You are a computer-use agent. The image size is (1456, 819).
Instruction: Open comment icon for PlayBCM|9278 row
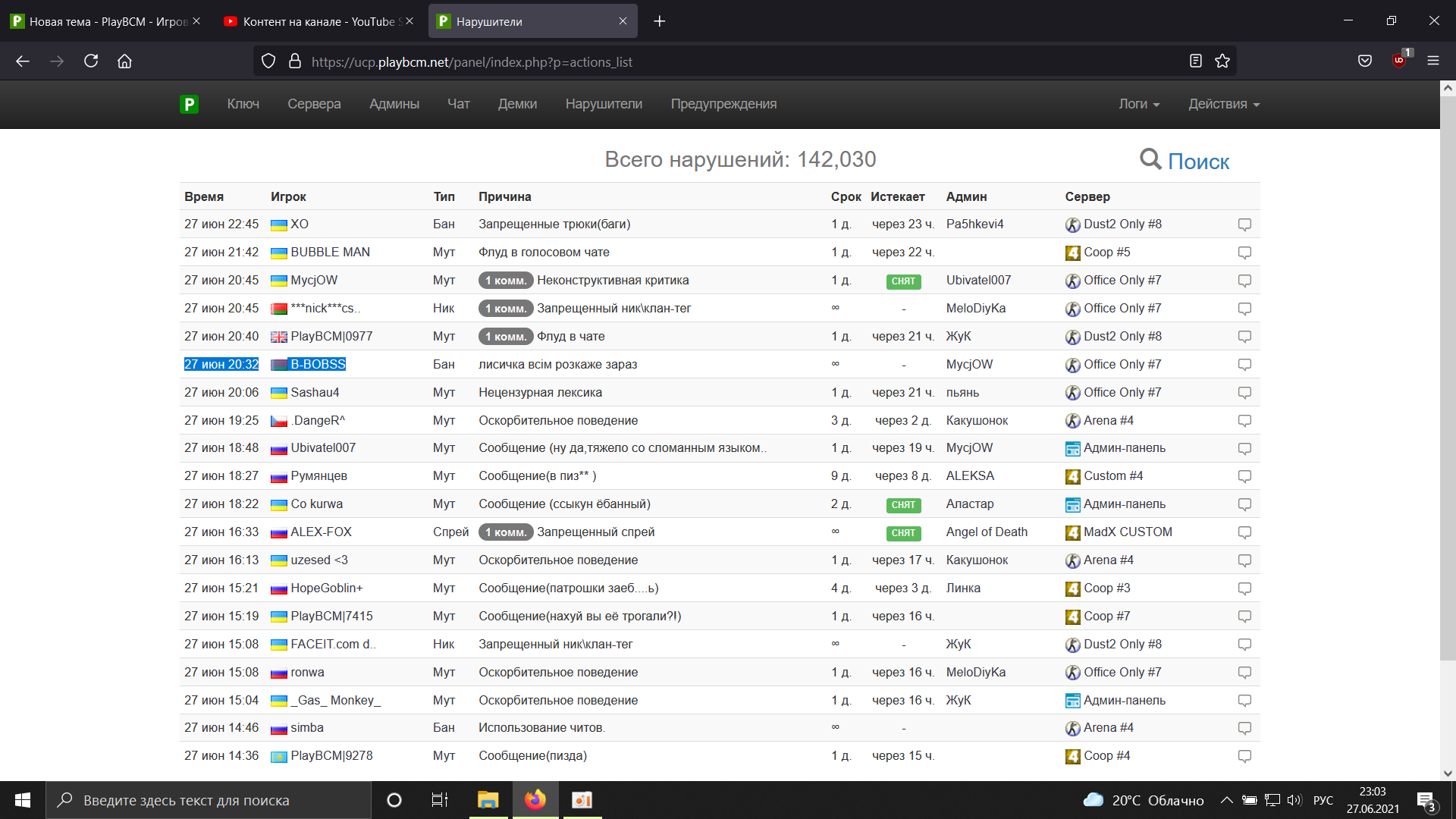tap(1244, 756)
